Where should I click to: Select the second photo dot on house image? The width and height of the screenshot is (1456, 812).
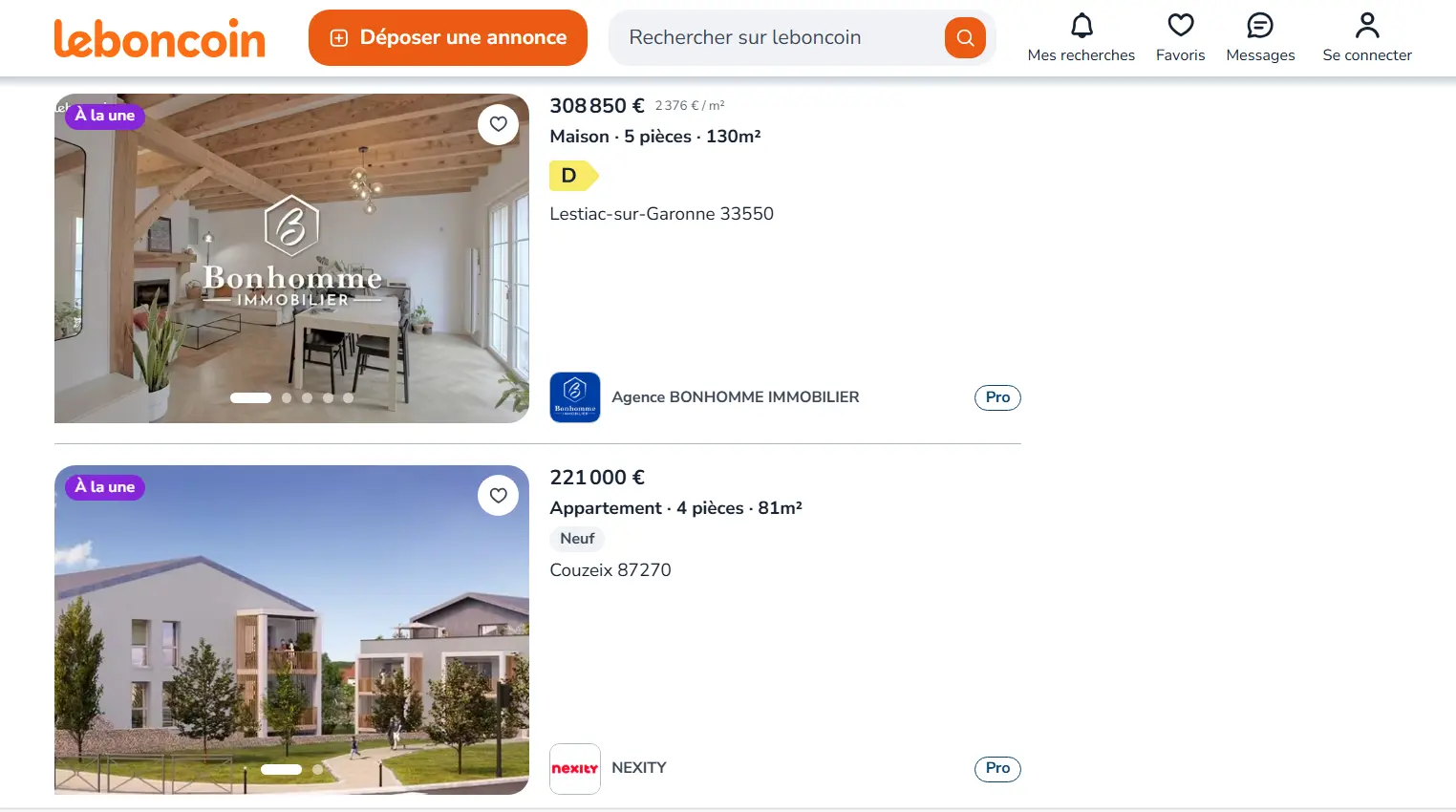coord(287,398)
